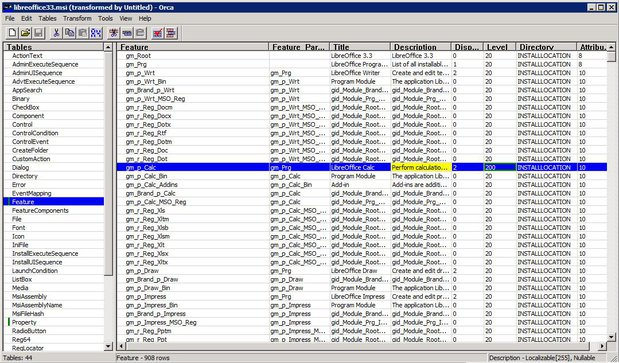Image resolution: width=619 pixels, height=363 pixels.
Task: Click the feature grid scroll up arrow
Action: (611, 47)
